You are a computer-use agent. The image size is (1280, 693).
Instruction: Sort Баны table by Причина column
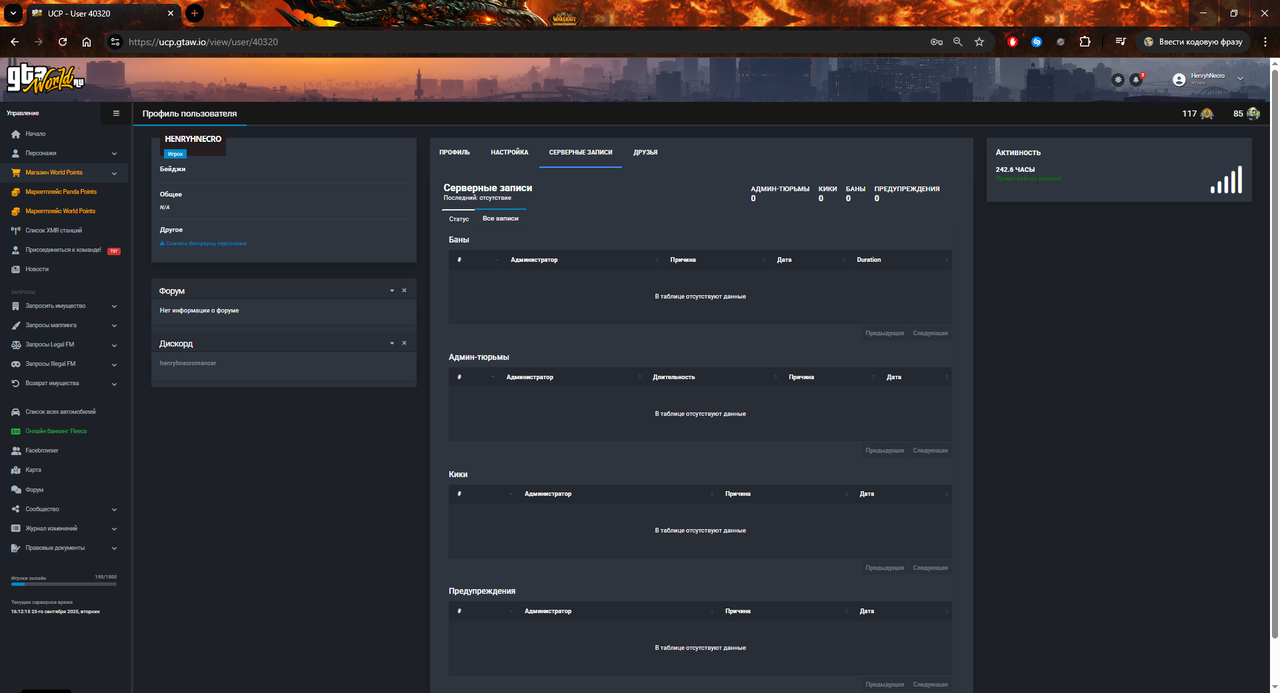[717, 260]
